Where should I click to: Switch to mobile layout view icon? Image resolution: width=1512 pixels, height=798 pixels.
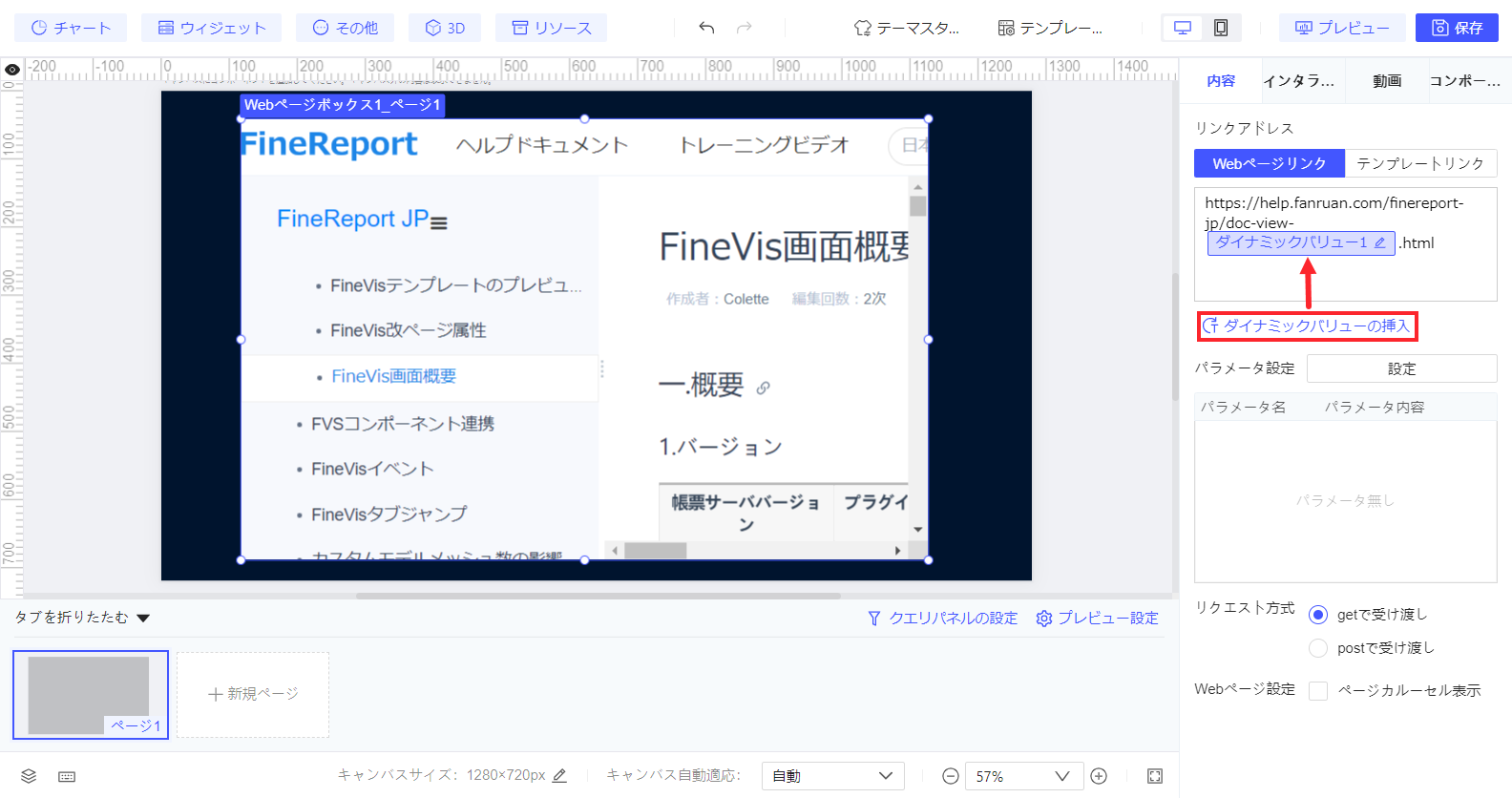tap(1221, 28)
